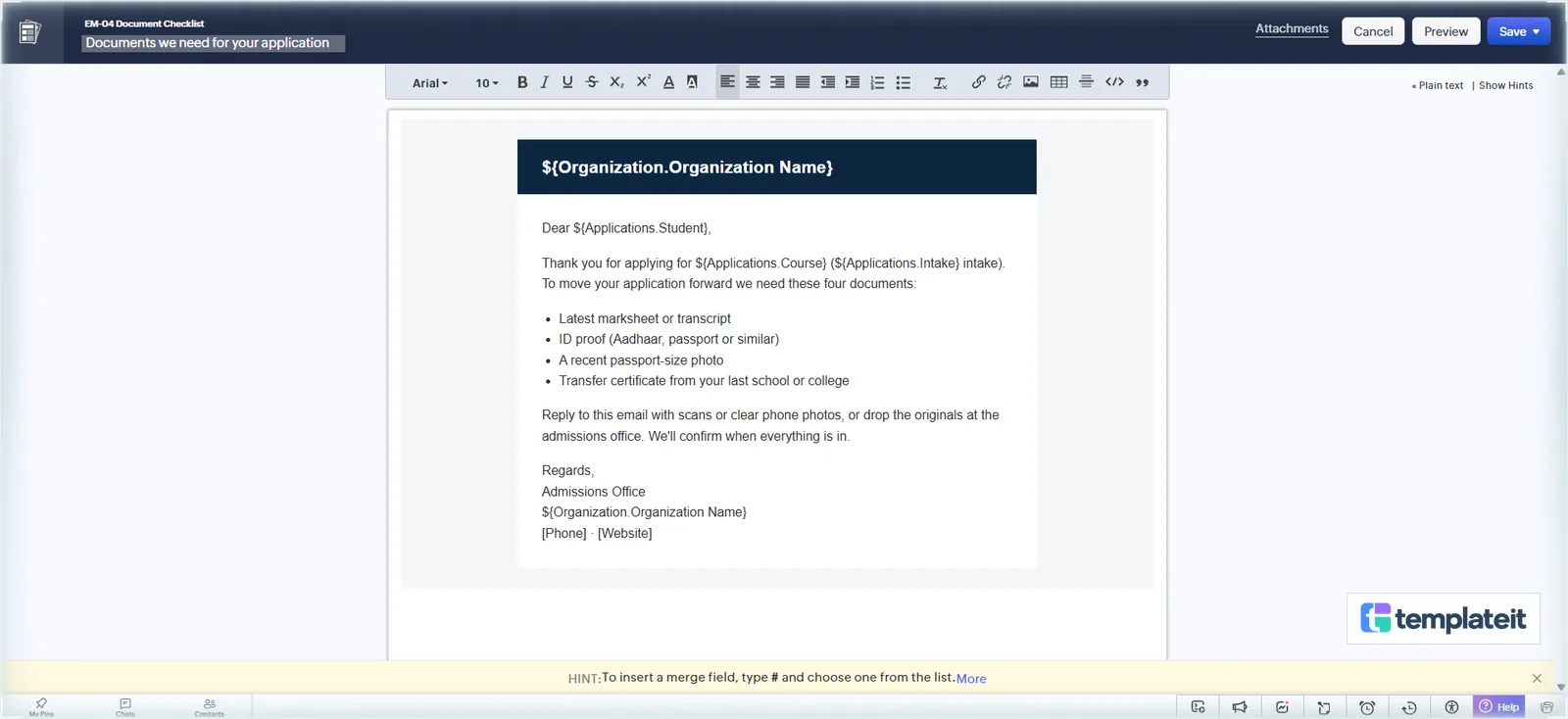Toggle superscript formatting
The height and width of the screenshot is (719, 1568).
click(x=643, y=82)
